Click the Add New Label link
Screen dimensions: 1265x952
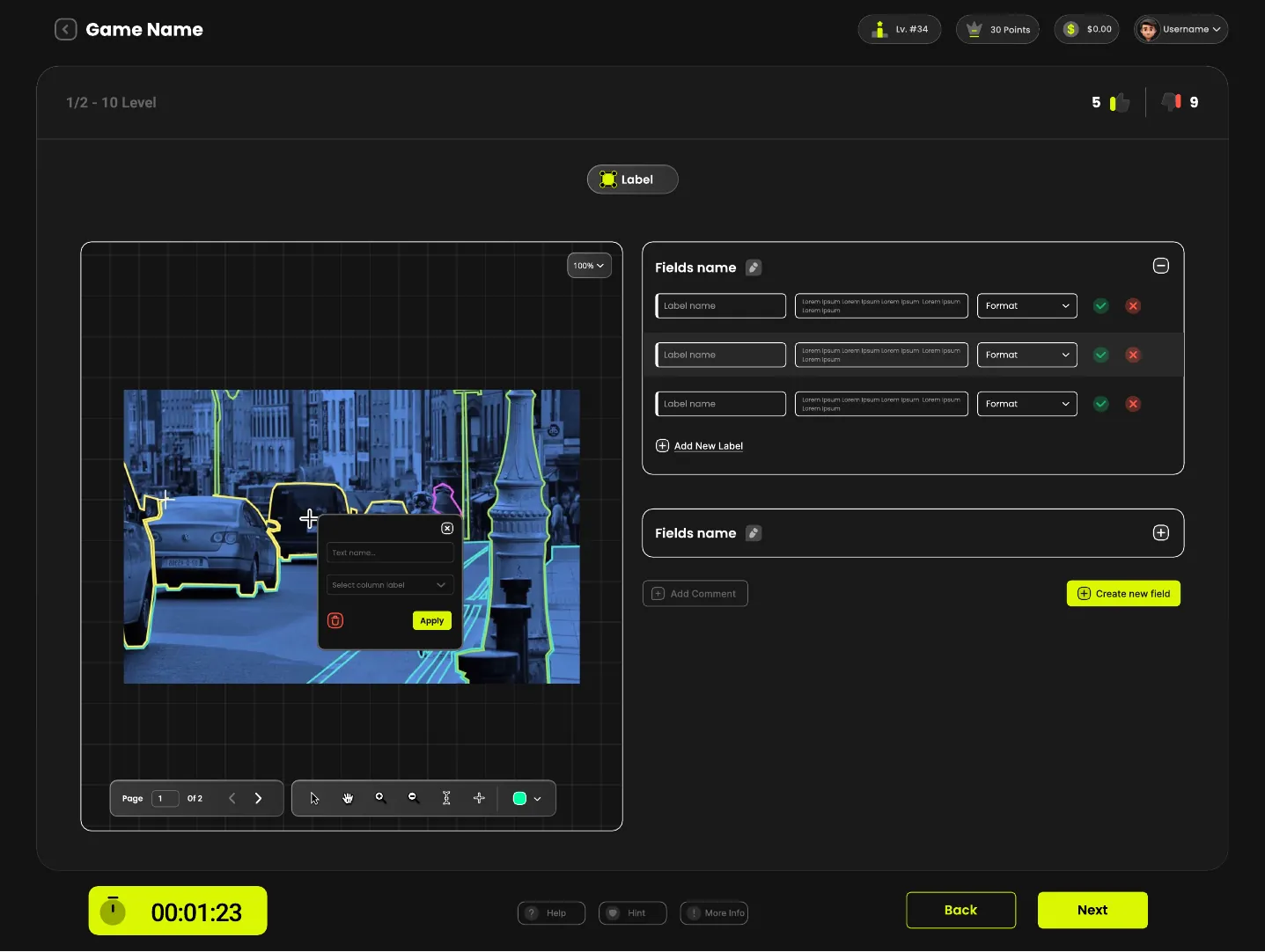click(x=700, y=446)
